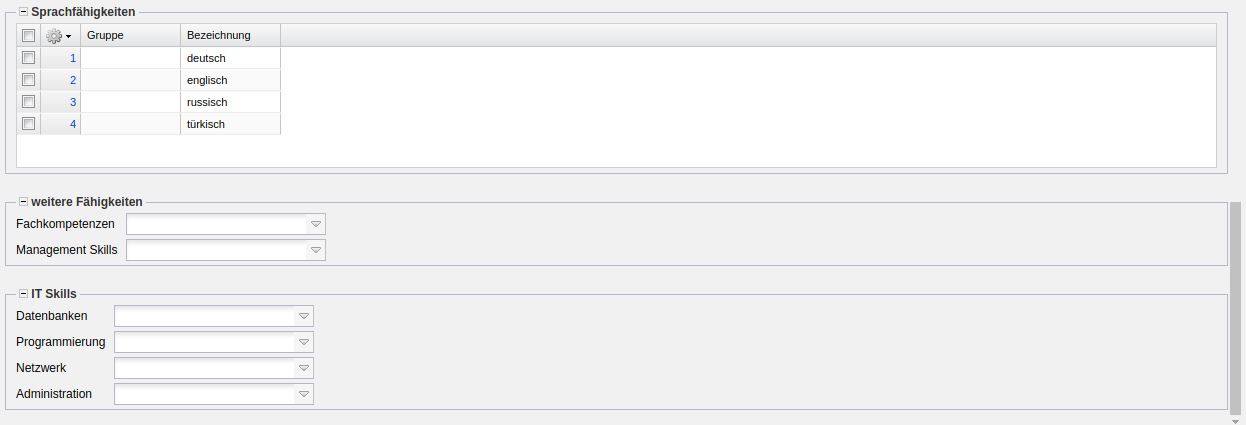Expand the Management Skills dropdown
The image size is (1246, 425).
click(315, 250)
